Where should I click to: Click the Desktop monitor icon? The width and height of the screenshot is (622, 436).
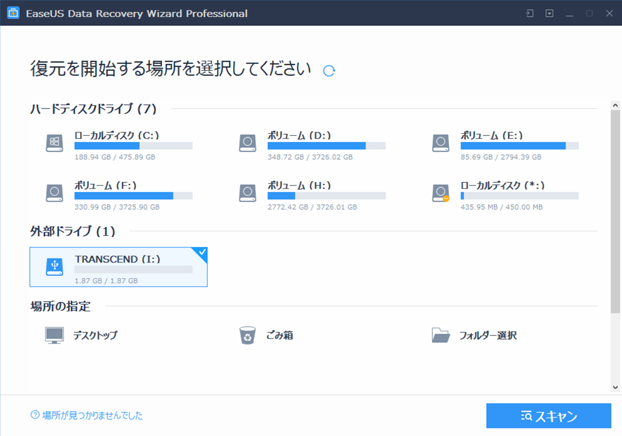[x=54, y=336]
